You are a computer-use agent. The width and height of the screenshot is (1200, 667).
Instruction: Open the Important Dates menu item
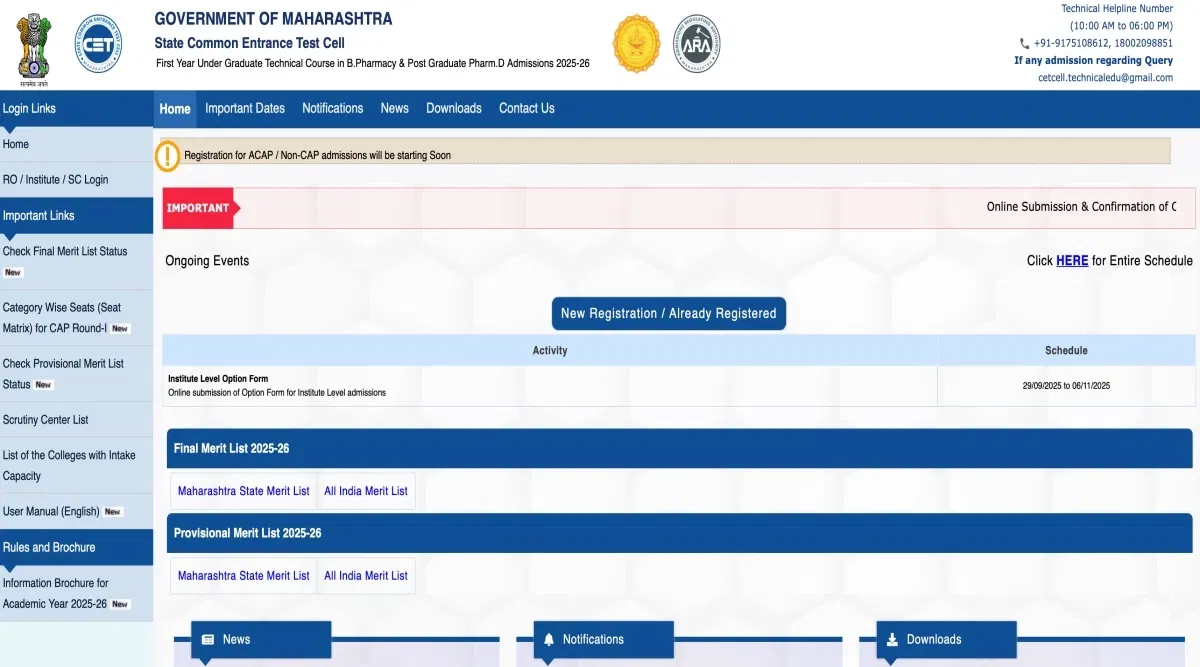(x=245, y=108)
